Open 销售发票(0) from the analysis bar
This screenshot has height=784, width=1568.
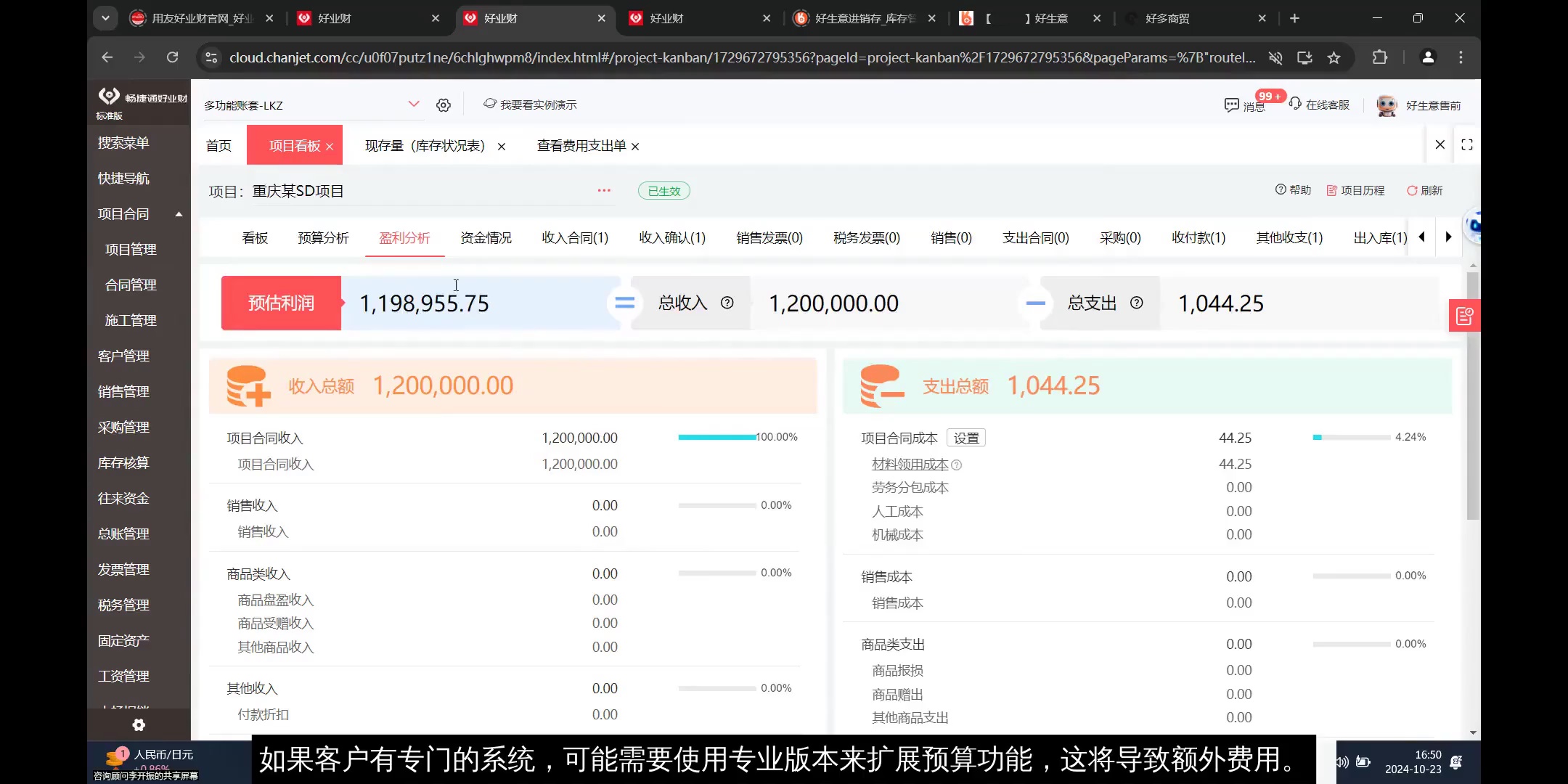point(768,237)
